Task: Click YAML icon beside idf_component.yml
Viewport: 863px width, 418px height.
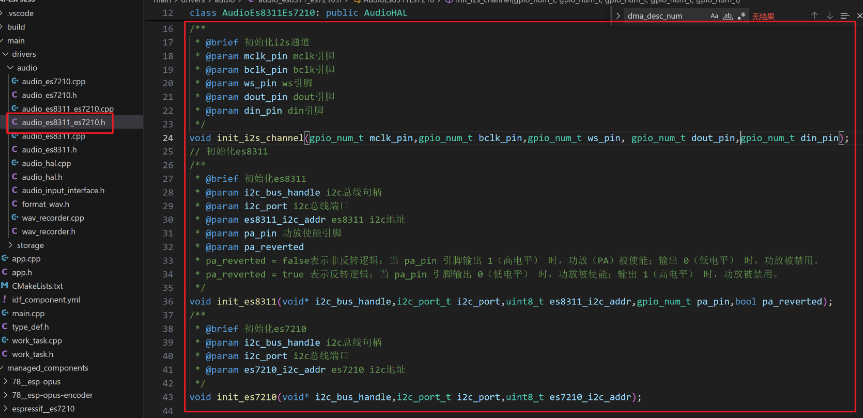Action: click(x=5, y=300)
